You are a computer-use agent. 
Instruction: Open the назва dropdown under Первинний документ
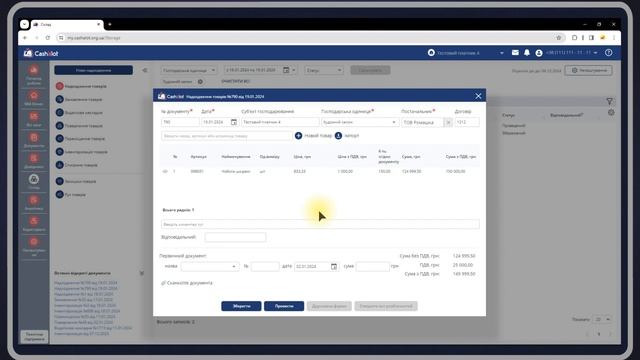click(x=210, y=267)
